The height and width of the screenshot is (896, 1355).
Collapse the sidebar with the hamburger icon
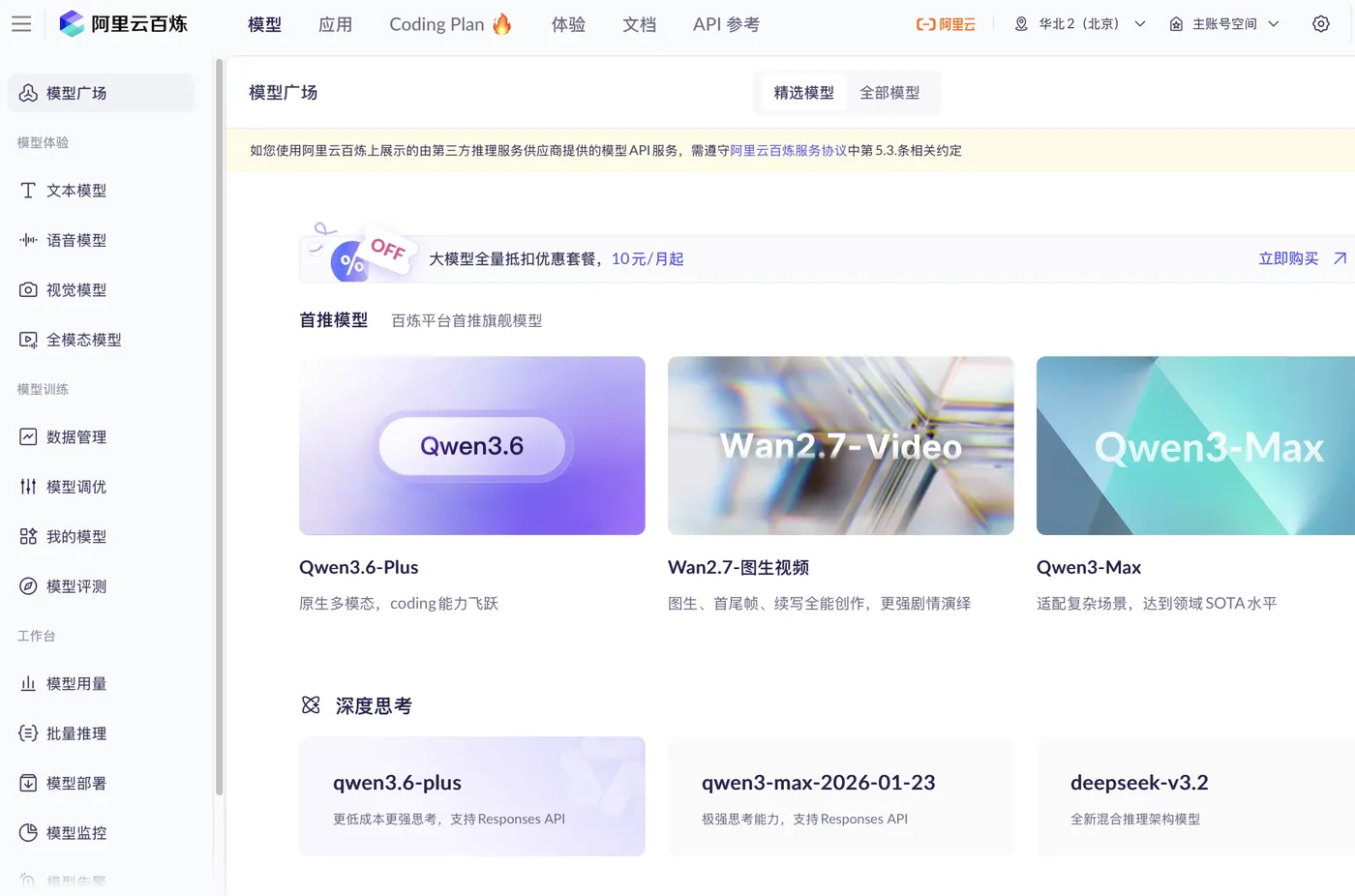click(20, 23)
